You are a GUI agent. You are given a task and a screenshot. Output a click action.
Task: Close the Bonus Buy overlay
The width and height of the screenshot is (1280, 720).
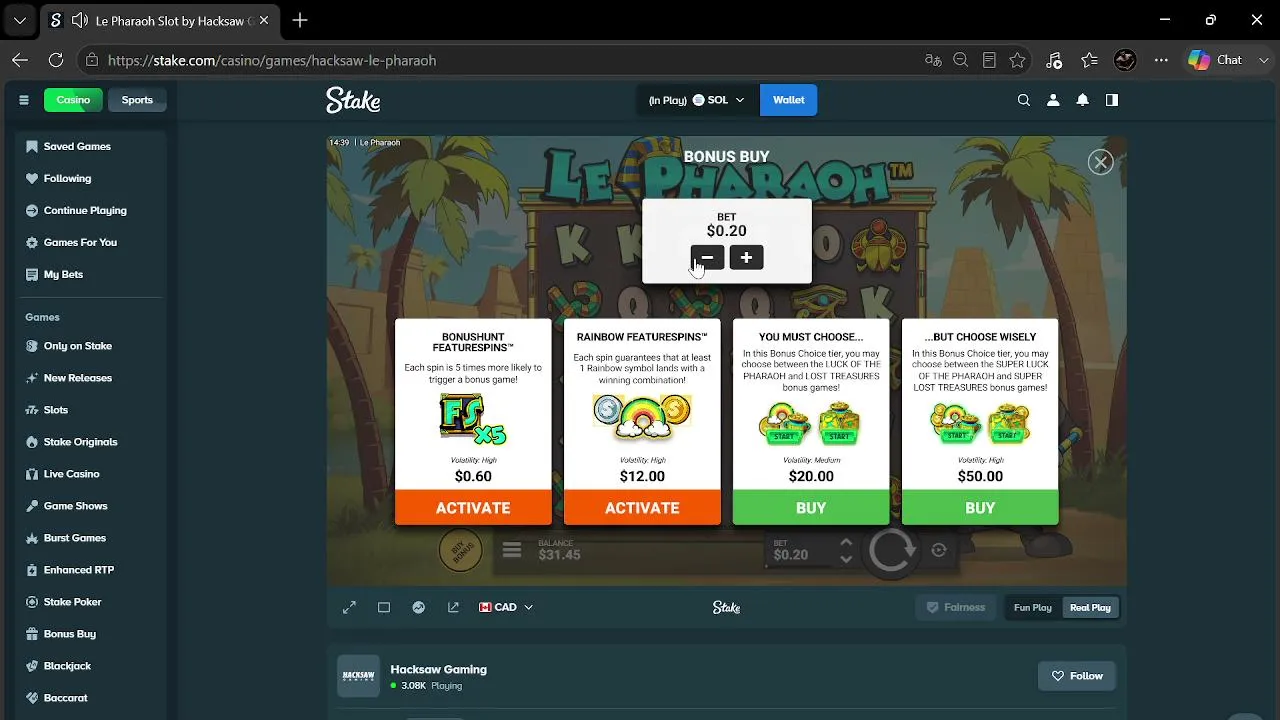click(1100, 162)
